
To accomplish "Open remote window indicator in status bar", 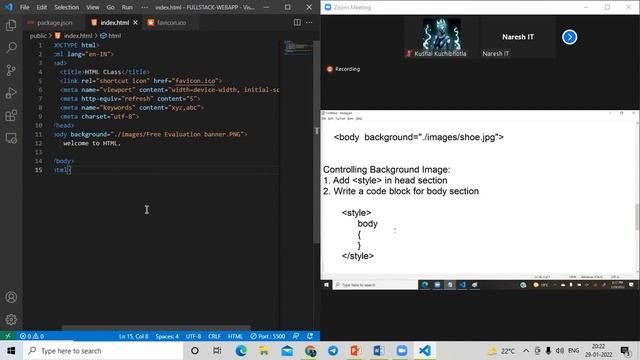I will click(8, 336).
